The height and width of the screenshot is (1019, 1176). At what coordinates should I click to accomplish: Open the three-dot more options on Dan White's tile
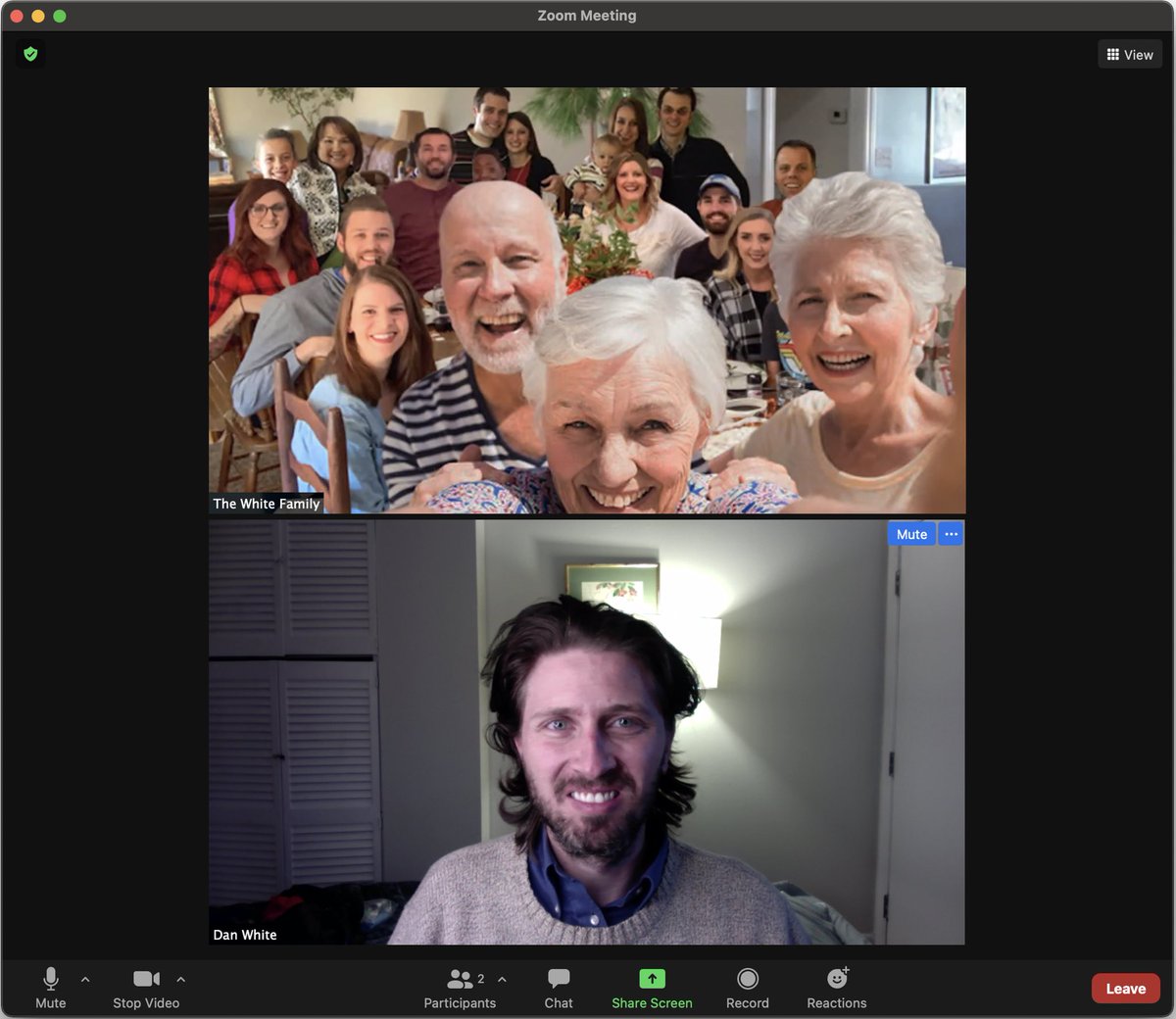pyautogui.click(x=951, y=534)
